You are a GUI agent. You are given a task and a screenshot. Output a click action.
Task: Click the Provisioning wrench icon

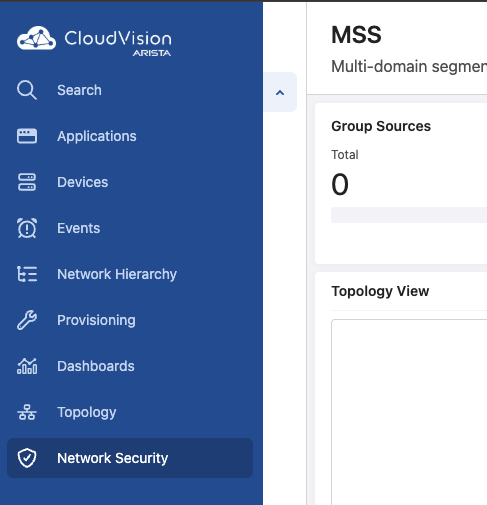pos(27,320)
